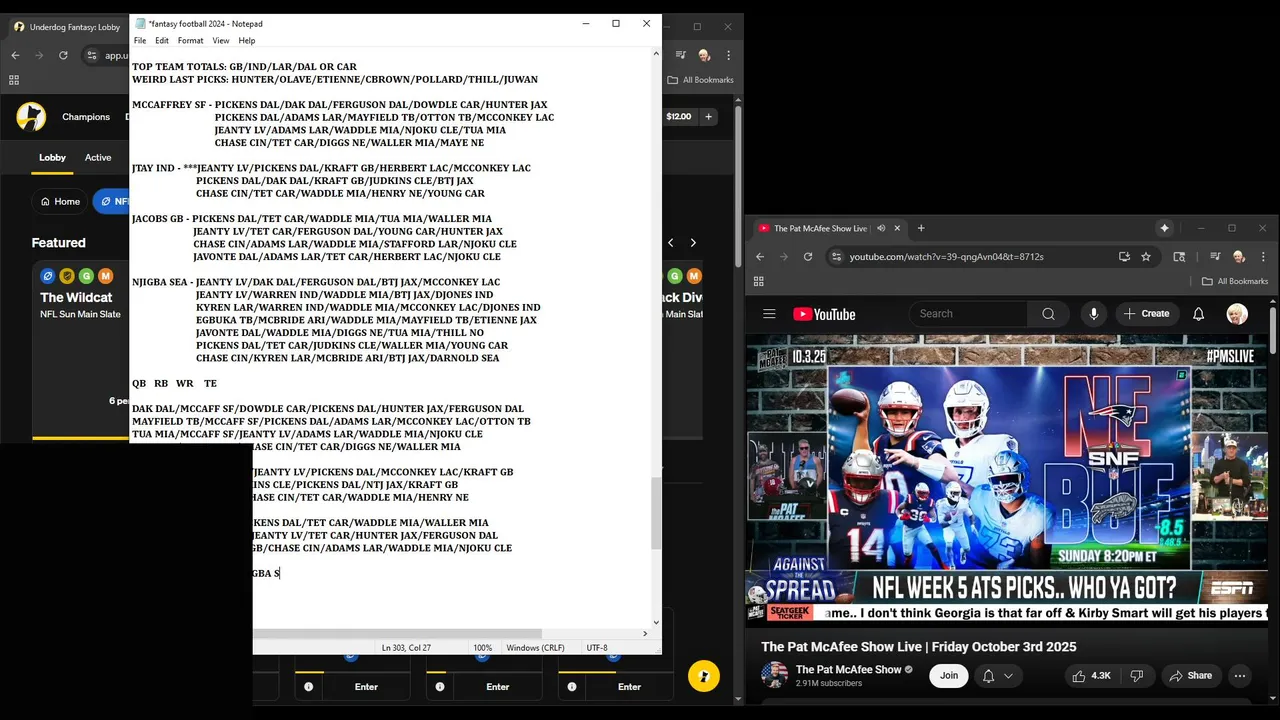This screenshot has height=720, width=1280.
Task: Click info icon beside middle Enter button
Action: click(x=440, y=687)
